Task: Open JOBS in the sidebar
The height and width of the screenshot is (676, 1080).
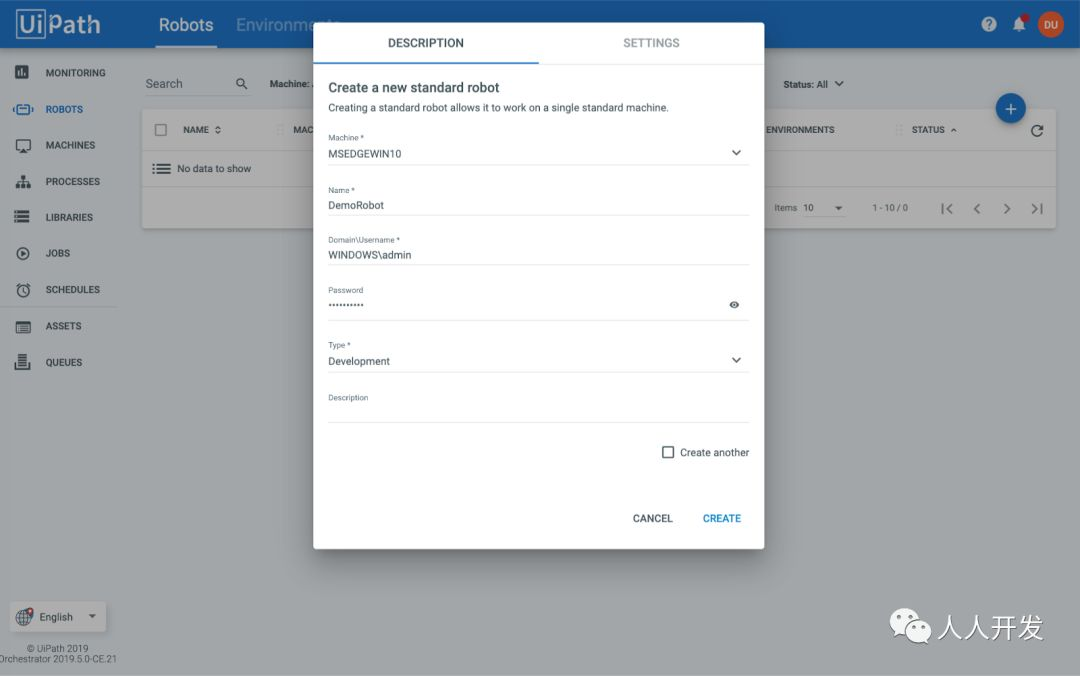Action: [58, 254]
